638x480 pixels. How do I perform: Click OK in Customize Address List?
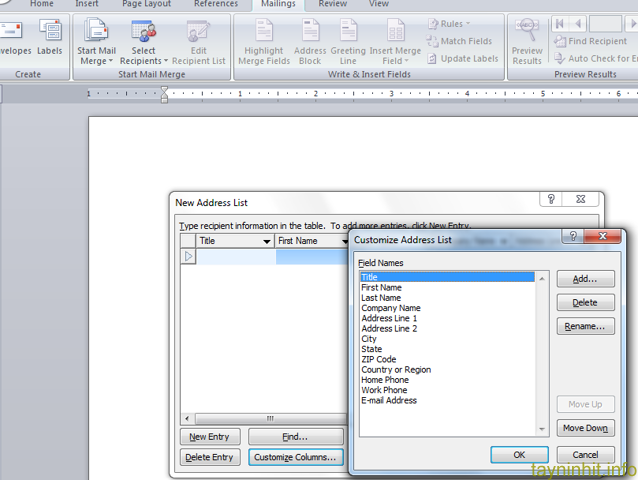519,455
